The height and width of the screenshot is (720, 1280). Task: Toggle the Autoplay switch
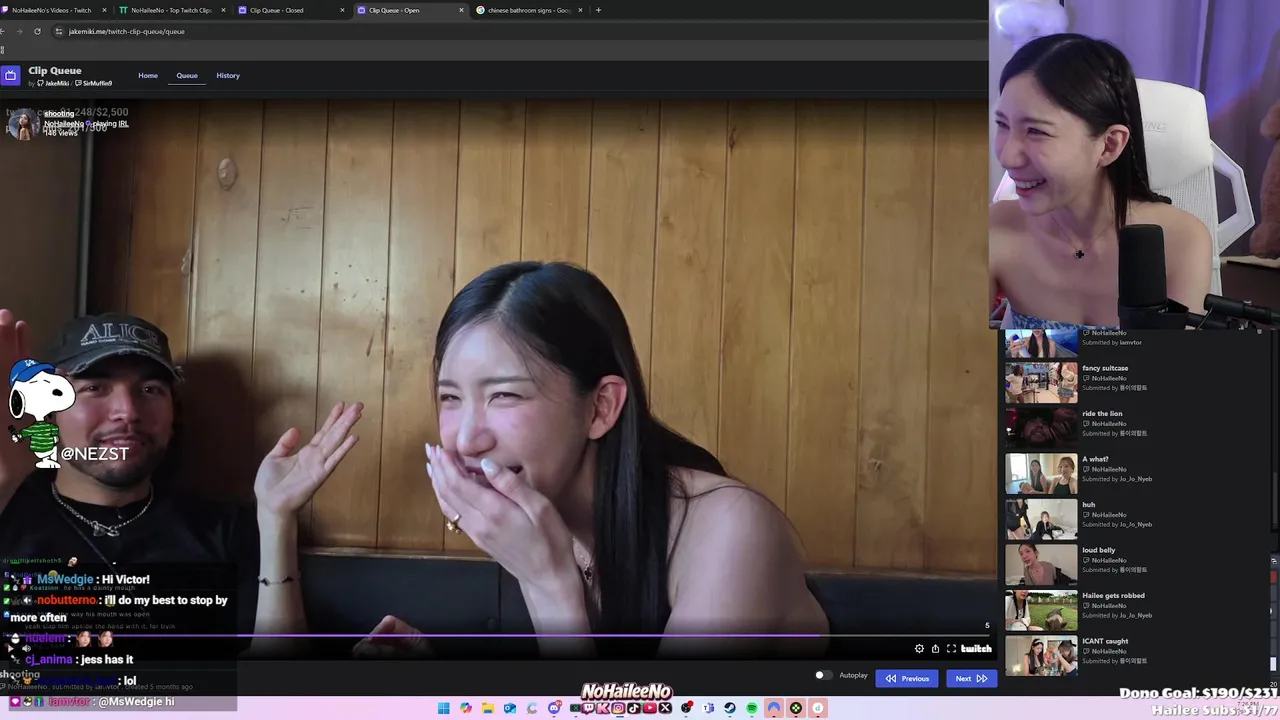822,675
